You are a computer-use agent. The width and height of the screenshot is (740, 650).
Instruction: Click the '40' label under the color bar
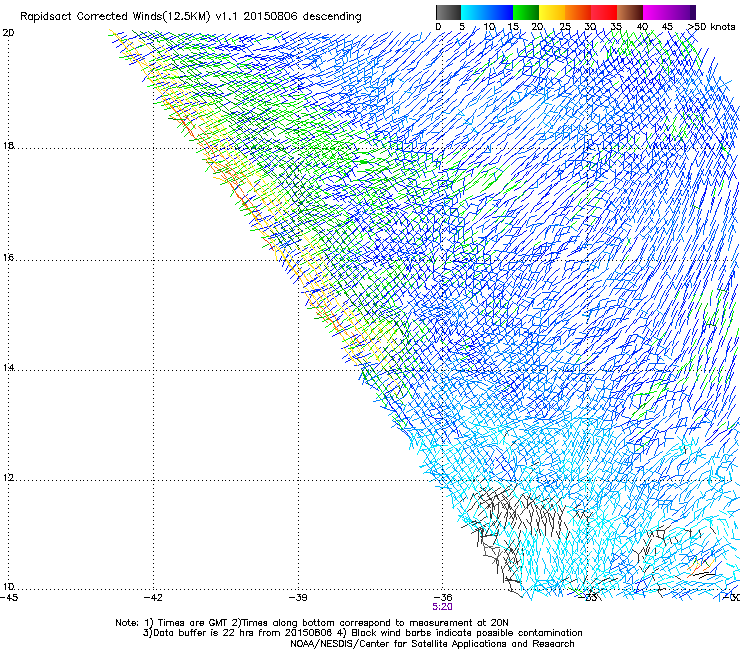(x=642, y=27)
